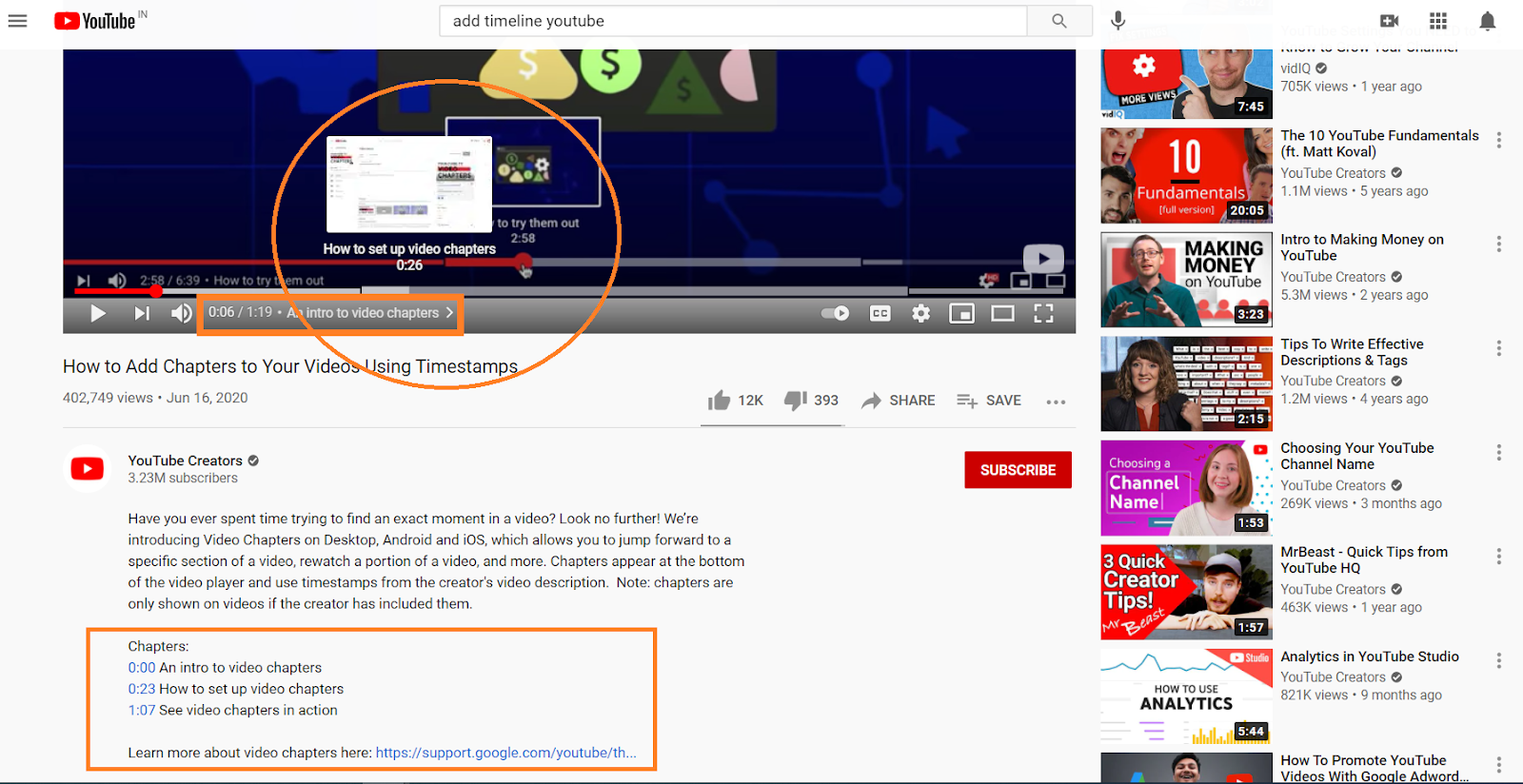Start voice search with microphone icon
The image size is (1523, 784).
coord(1118,21)
